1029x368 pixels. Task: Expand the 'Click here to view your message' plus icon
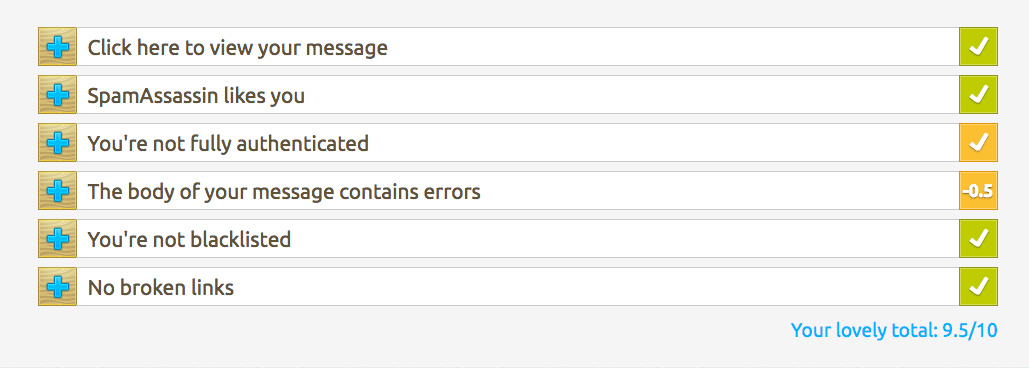(x=58, y=47)
